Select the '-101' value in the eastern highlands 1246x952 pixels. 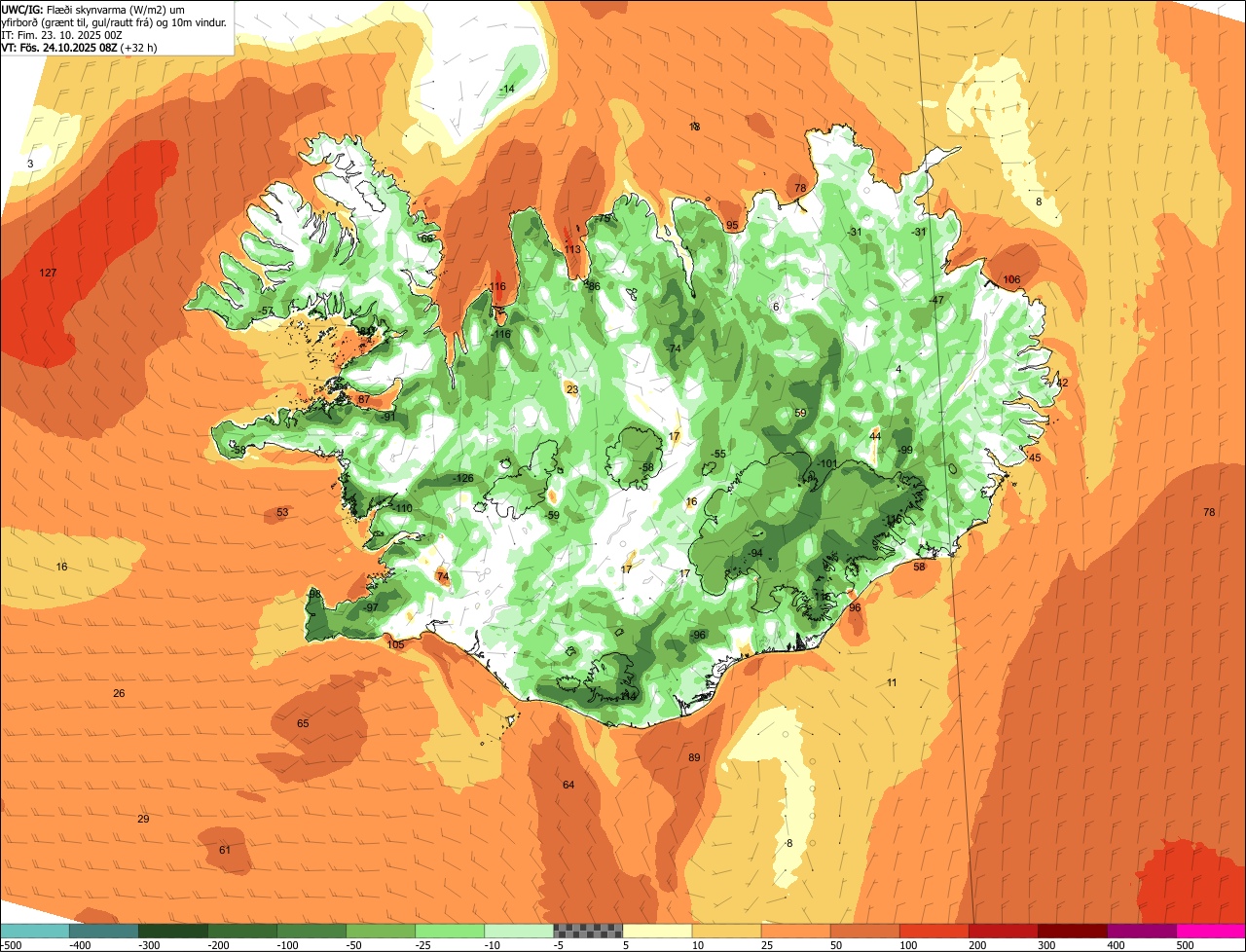[x=827, y=463]
